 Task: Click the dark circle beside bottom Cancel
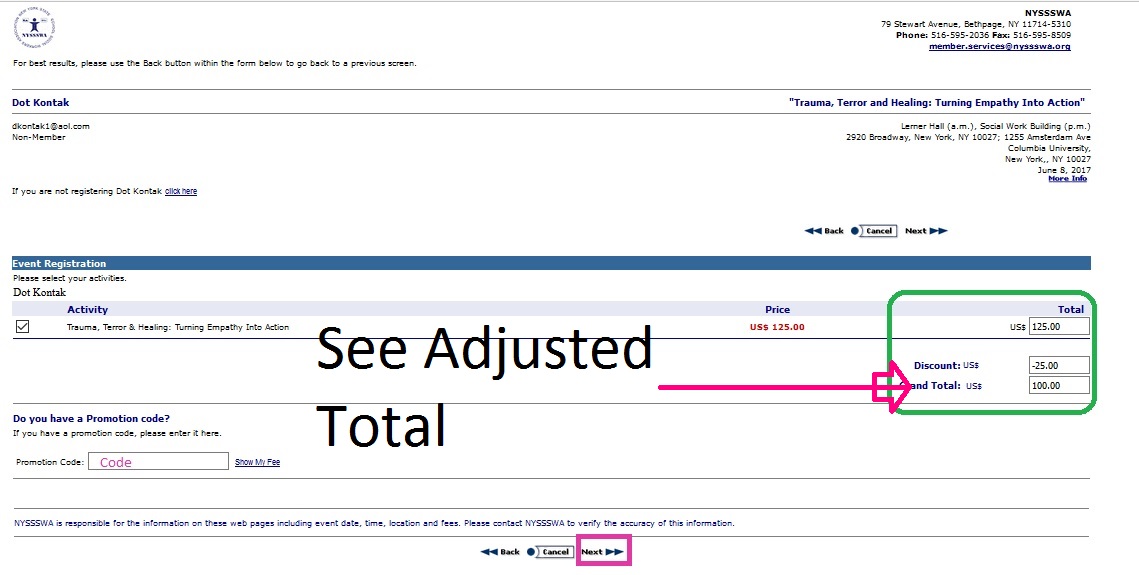click(531, 552)
